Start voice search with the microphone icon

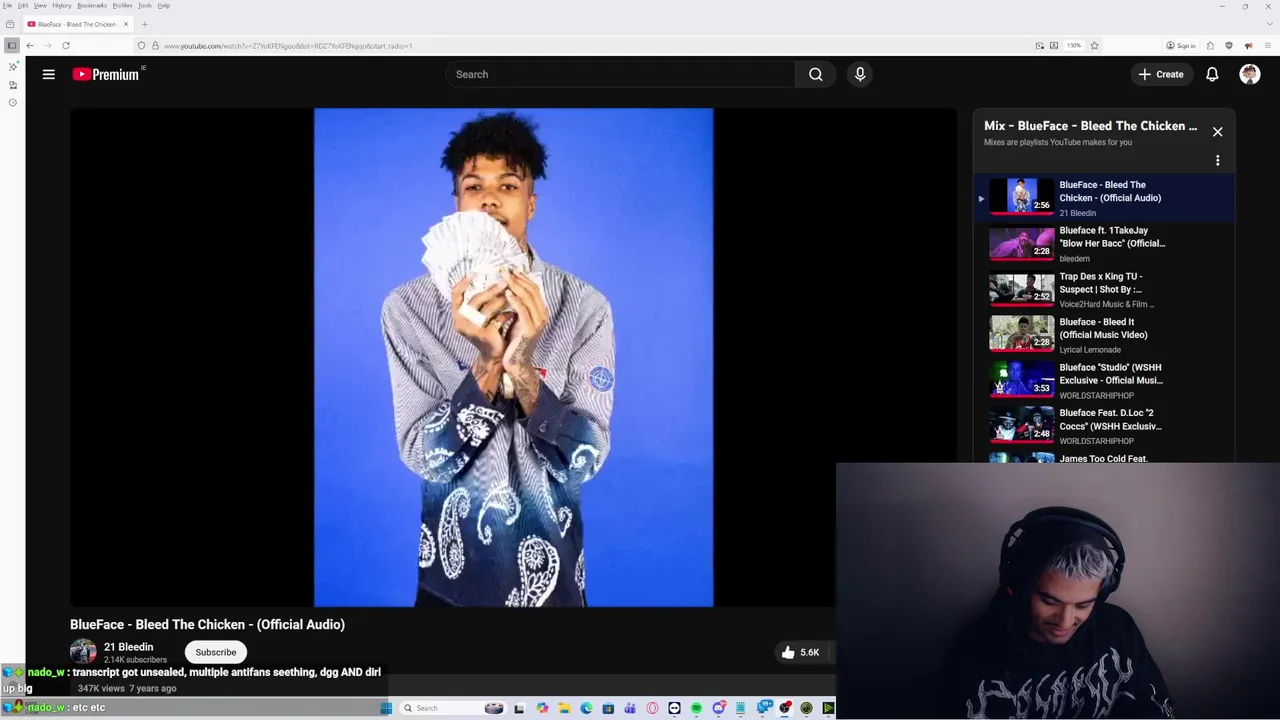coord(860,74)
